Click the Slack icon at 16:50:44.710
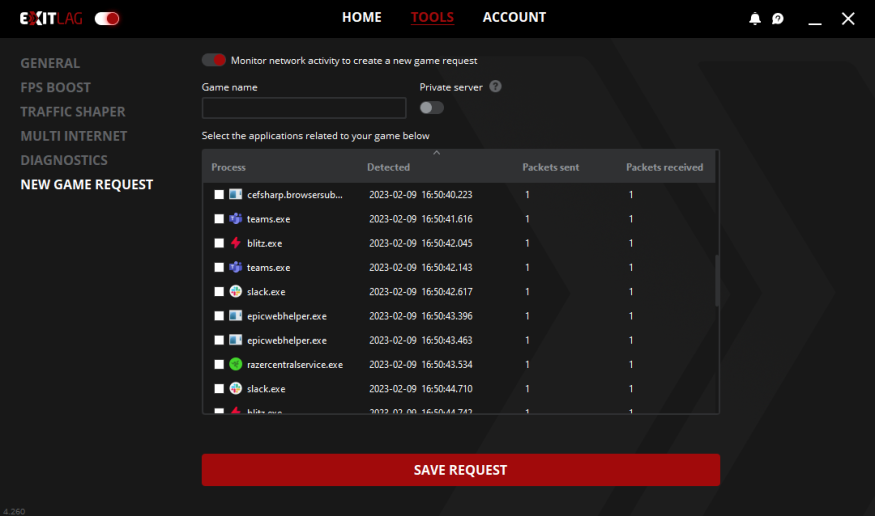This screenshot has width=875, height=516. click(x=235, y=388)
